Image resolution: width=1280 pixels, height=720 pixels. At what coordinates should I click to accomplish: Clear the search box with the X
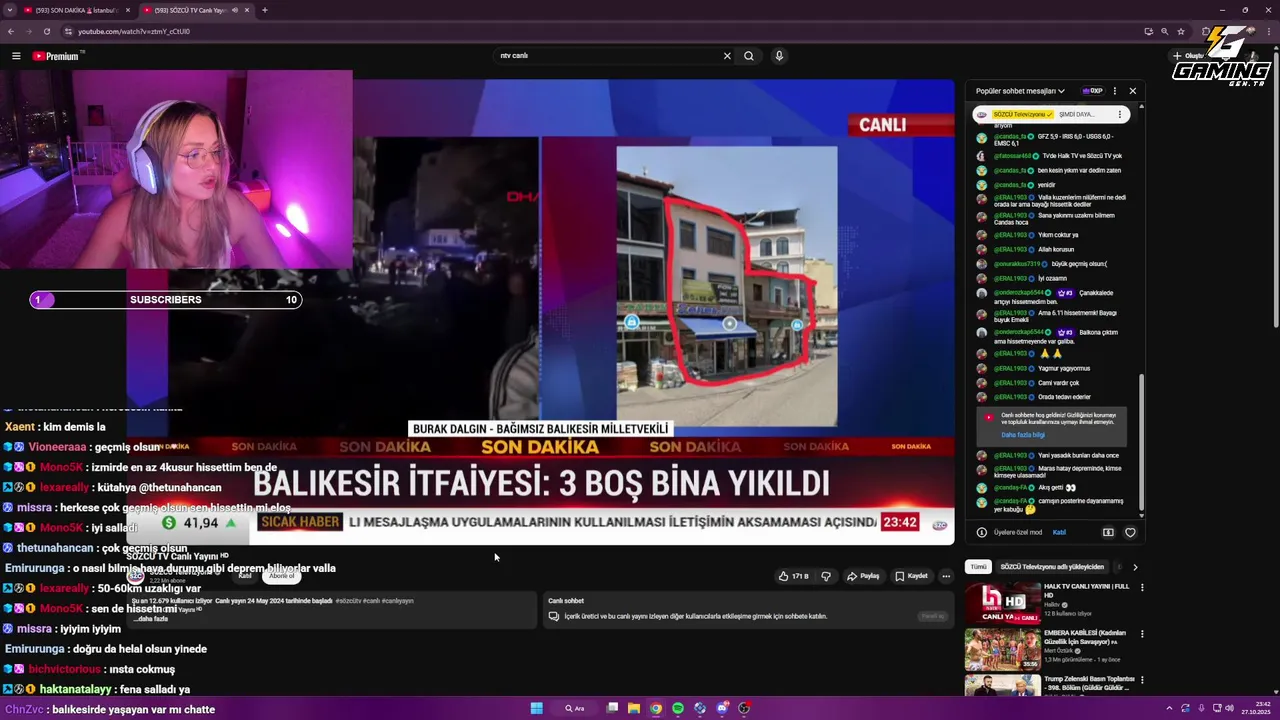(x=727, y=56)
